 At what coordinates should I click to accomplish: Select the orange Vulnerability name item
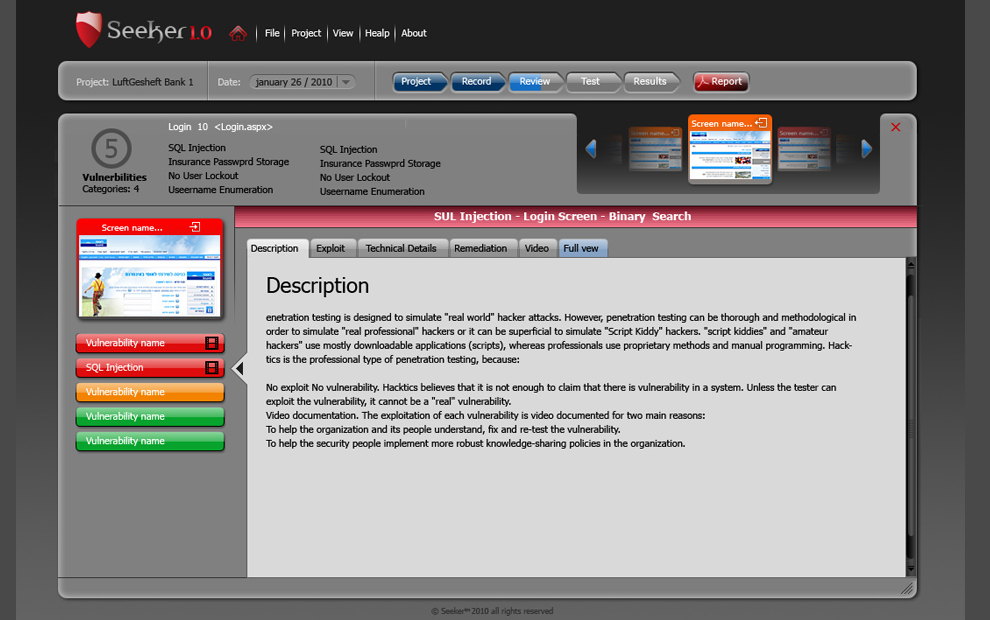(x=149, y=392)
